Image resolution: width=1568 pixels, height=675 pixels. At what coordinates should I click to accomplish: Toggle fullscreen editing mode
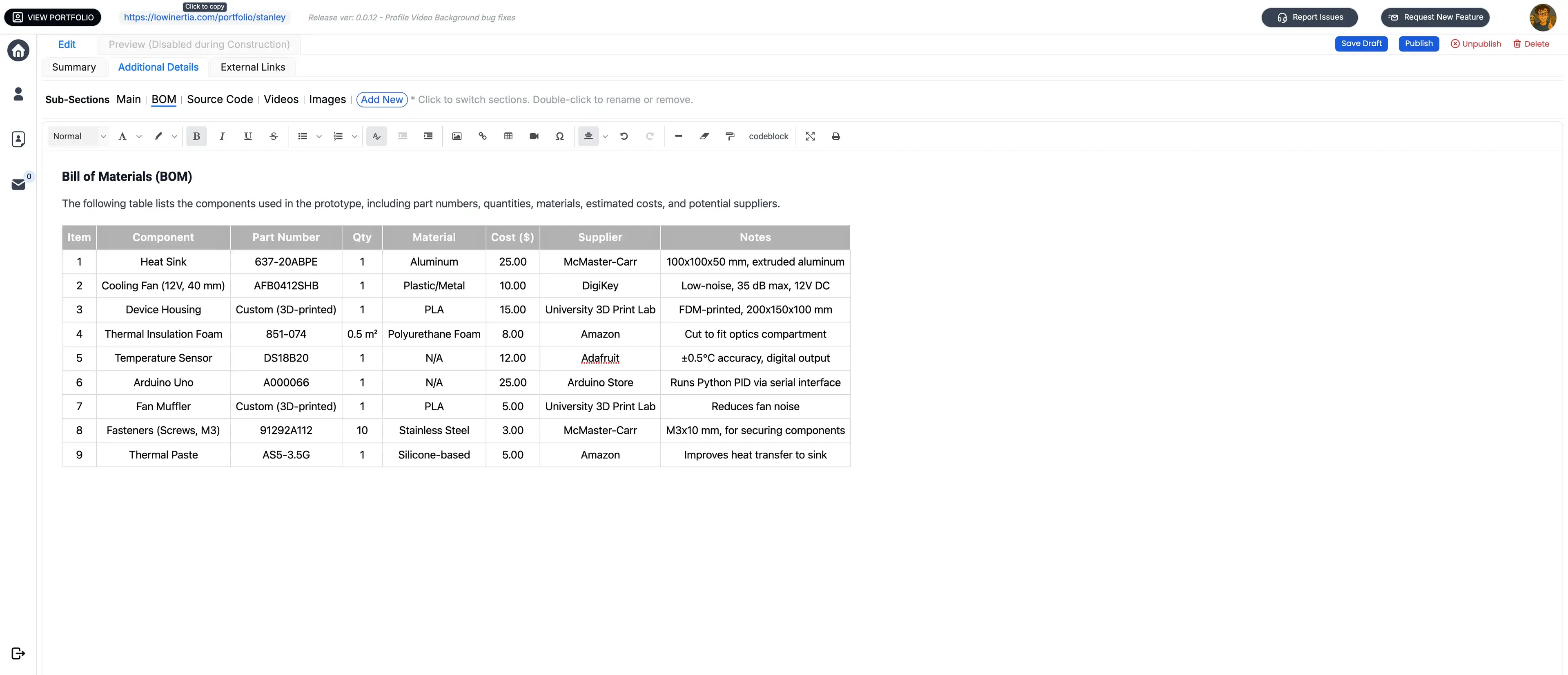pyautogui.click(x=810, y=136)
